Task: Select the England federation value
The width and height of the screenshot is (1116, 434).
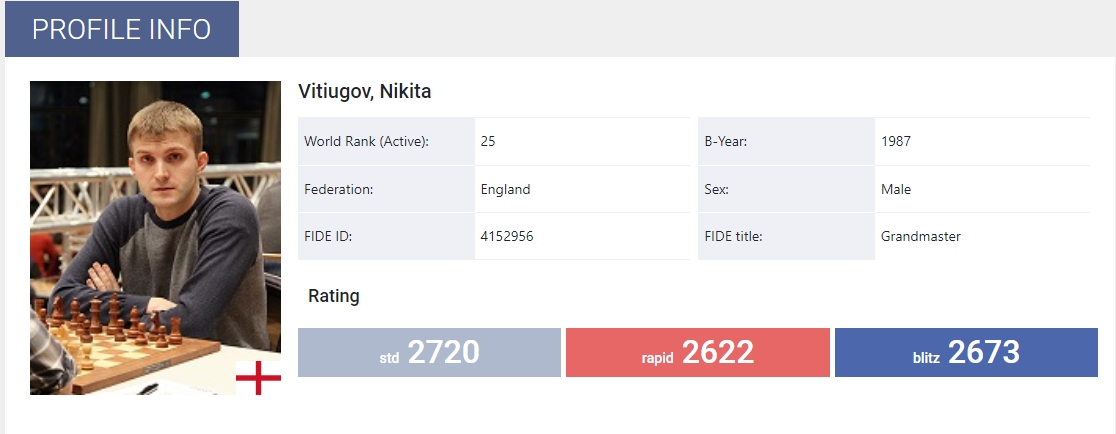Action: (505, 189)
